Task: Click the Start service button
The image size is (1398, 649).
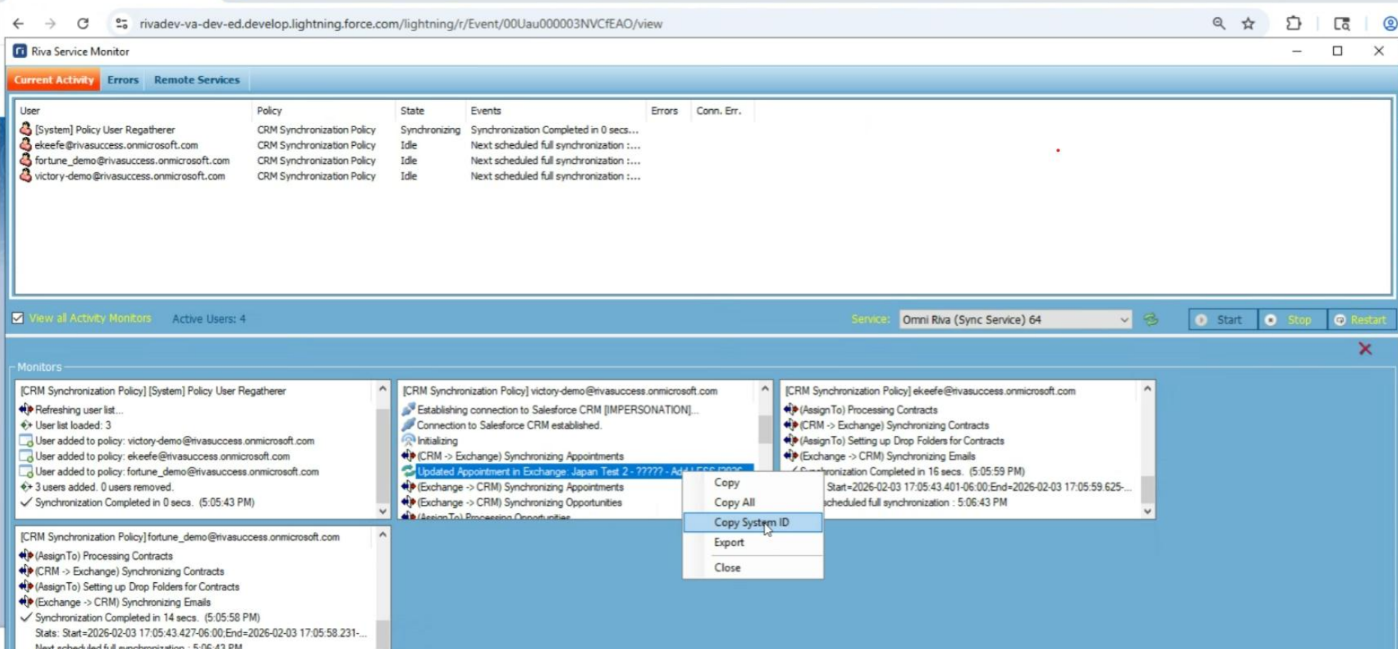Action: pos(1222,320)
